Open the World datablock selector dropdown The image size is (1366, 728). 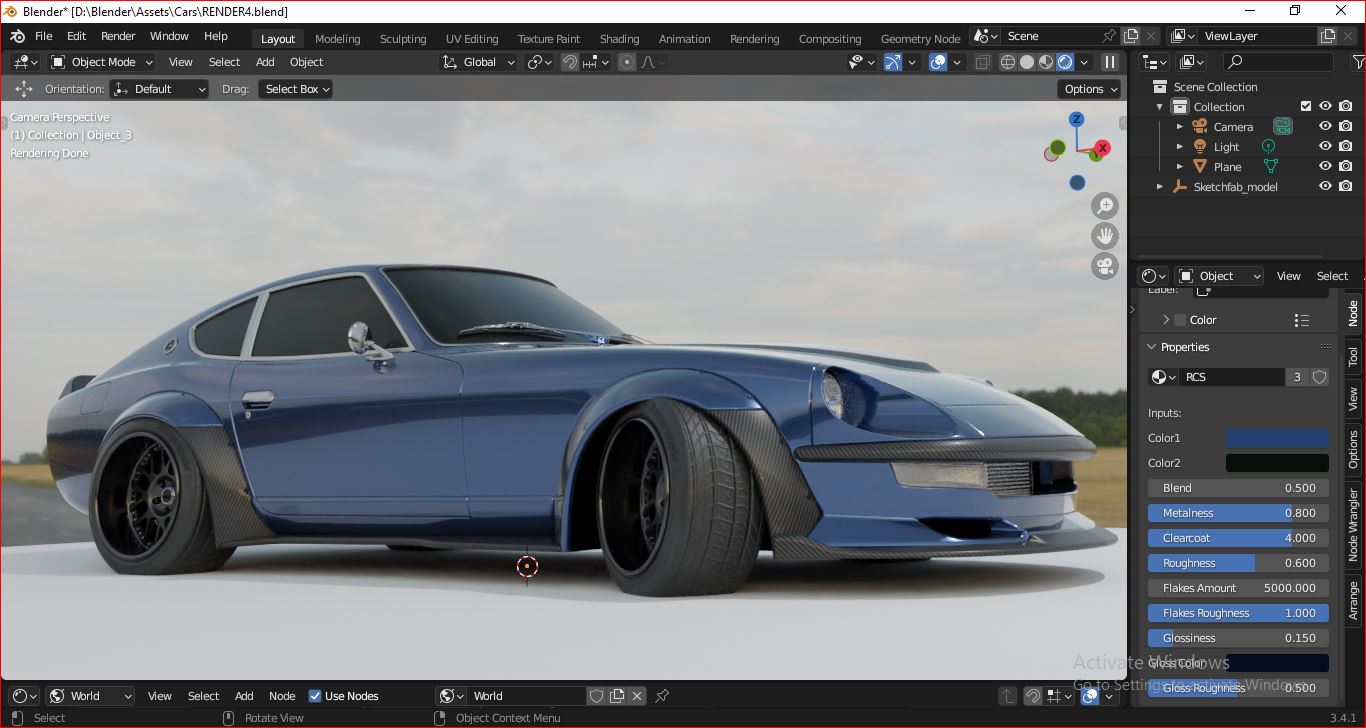(x=450, y=695)
